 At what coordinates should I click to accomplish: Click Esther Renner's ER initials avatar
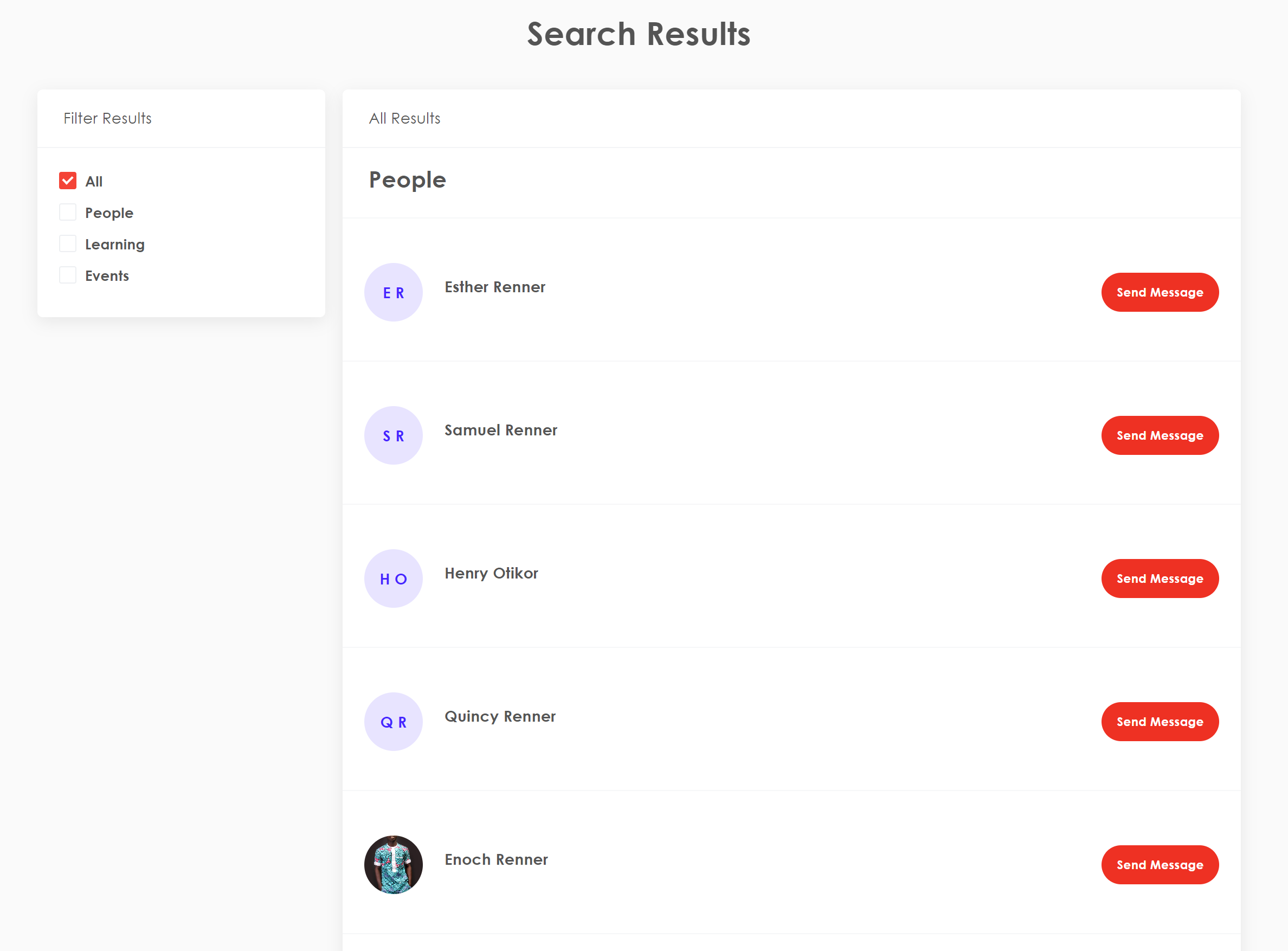pyautogui.click(x=393, y=292)
